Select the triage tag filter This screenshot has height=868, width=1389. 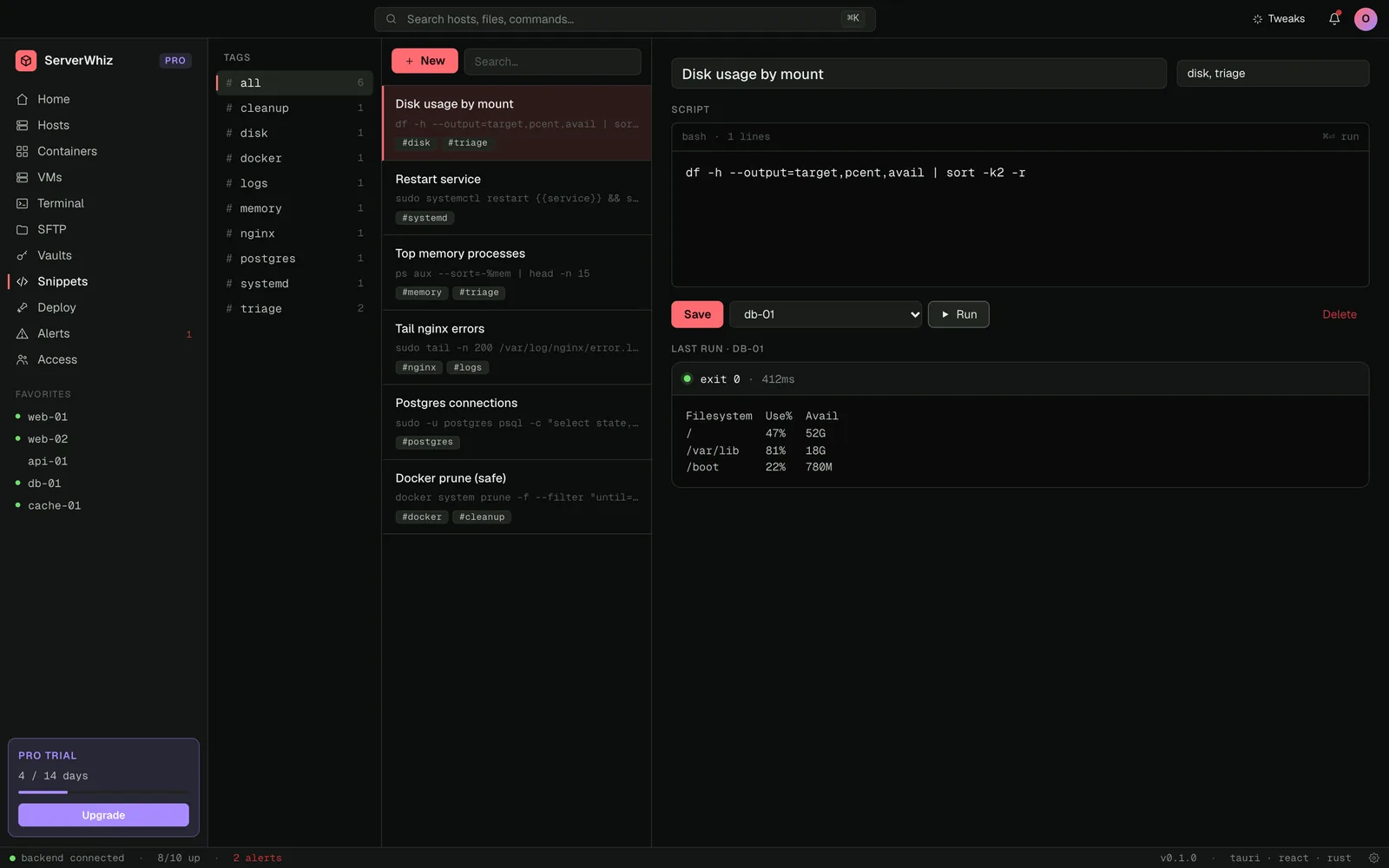tap(294, 308)
